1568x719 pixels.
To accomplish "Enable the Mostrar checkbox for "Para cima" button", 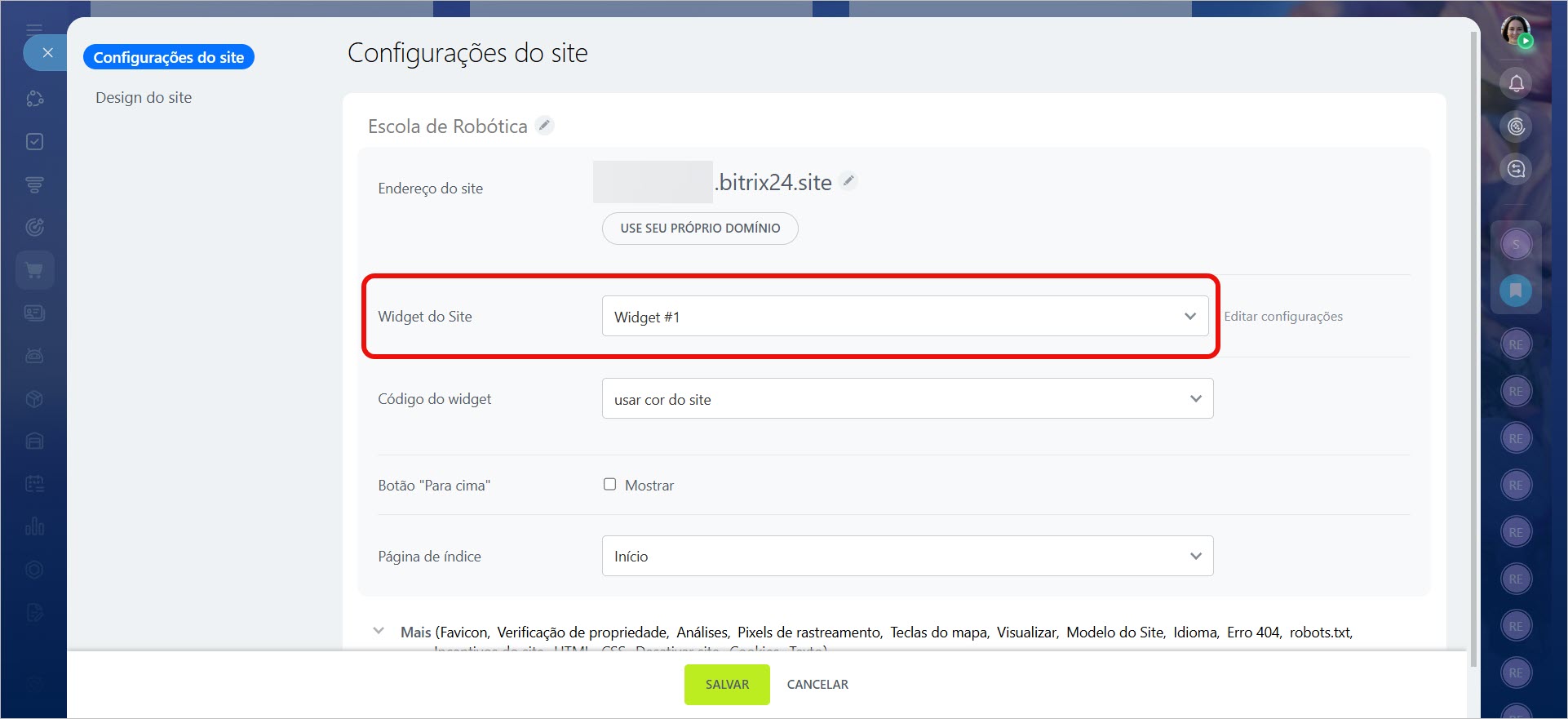I will point(609,485).
